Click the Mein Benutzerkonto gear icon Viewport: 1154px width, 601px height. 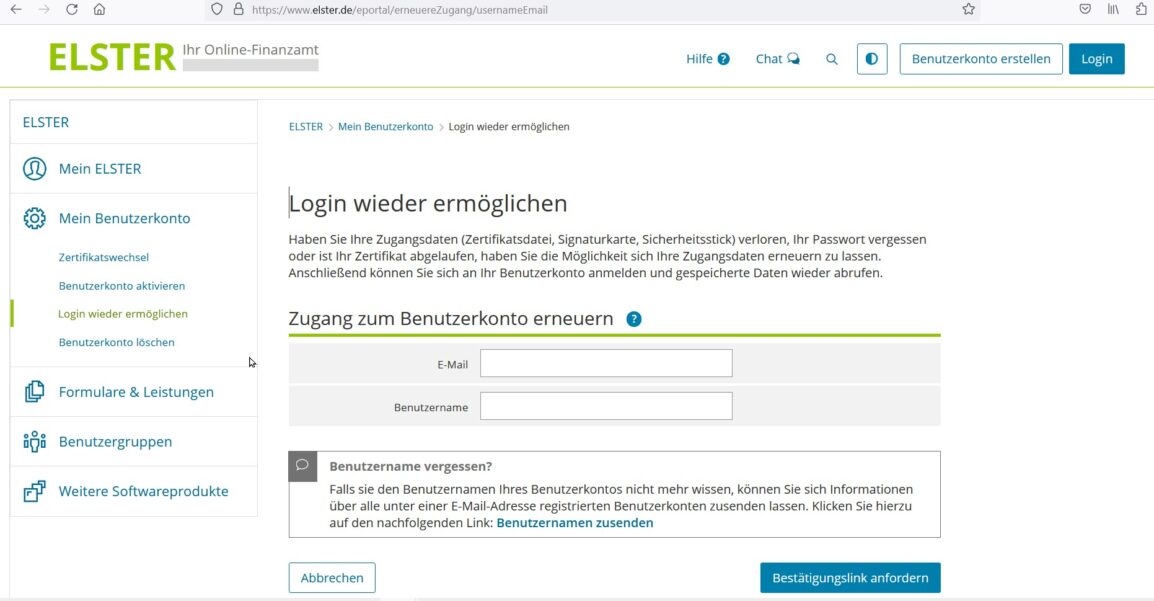point(35,218)
